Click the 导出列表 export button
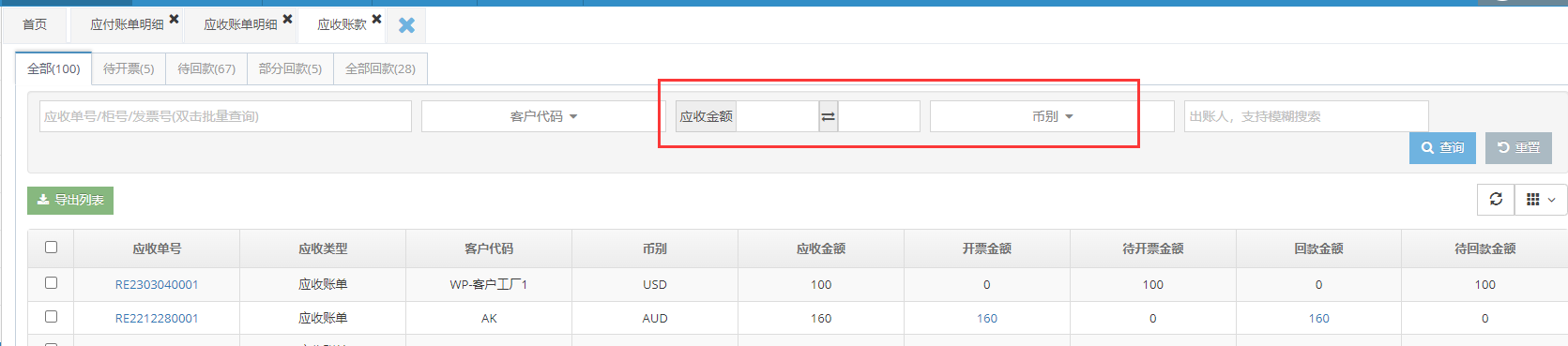The height and width of the screenshot is (346, 1568). (70, 200)
